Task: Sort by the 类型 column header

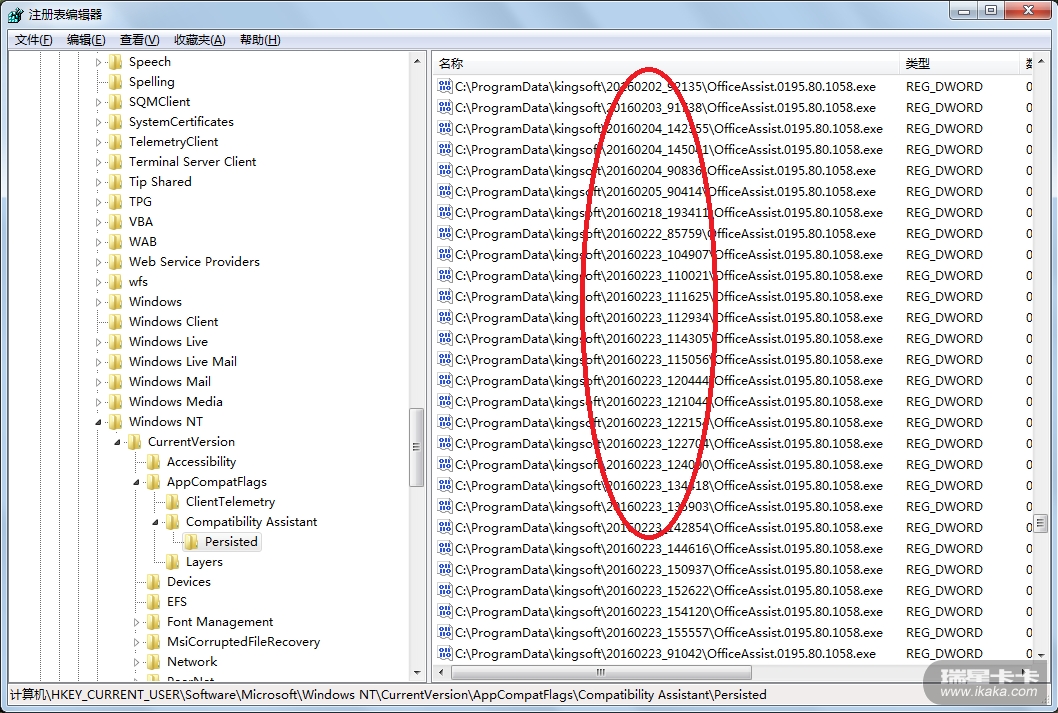Action: click(x=959, y=63)
